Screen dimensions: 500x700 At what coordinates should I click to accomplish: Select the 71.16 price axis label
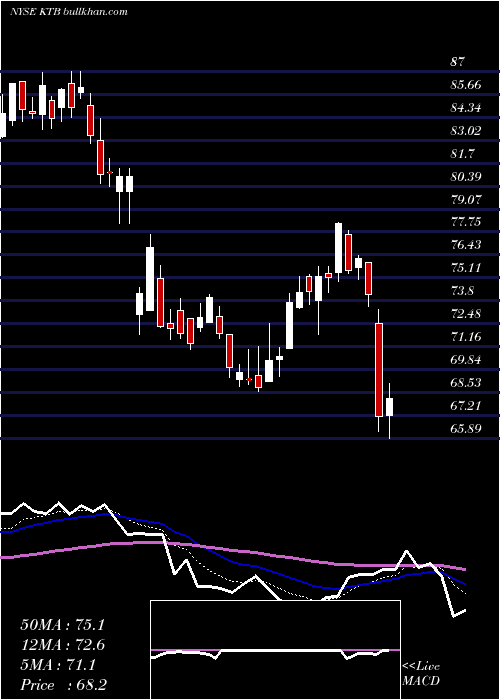467,337
